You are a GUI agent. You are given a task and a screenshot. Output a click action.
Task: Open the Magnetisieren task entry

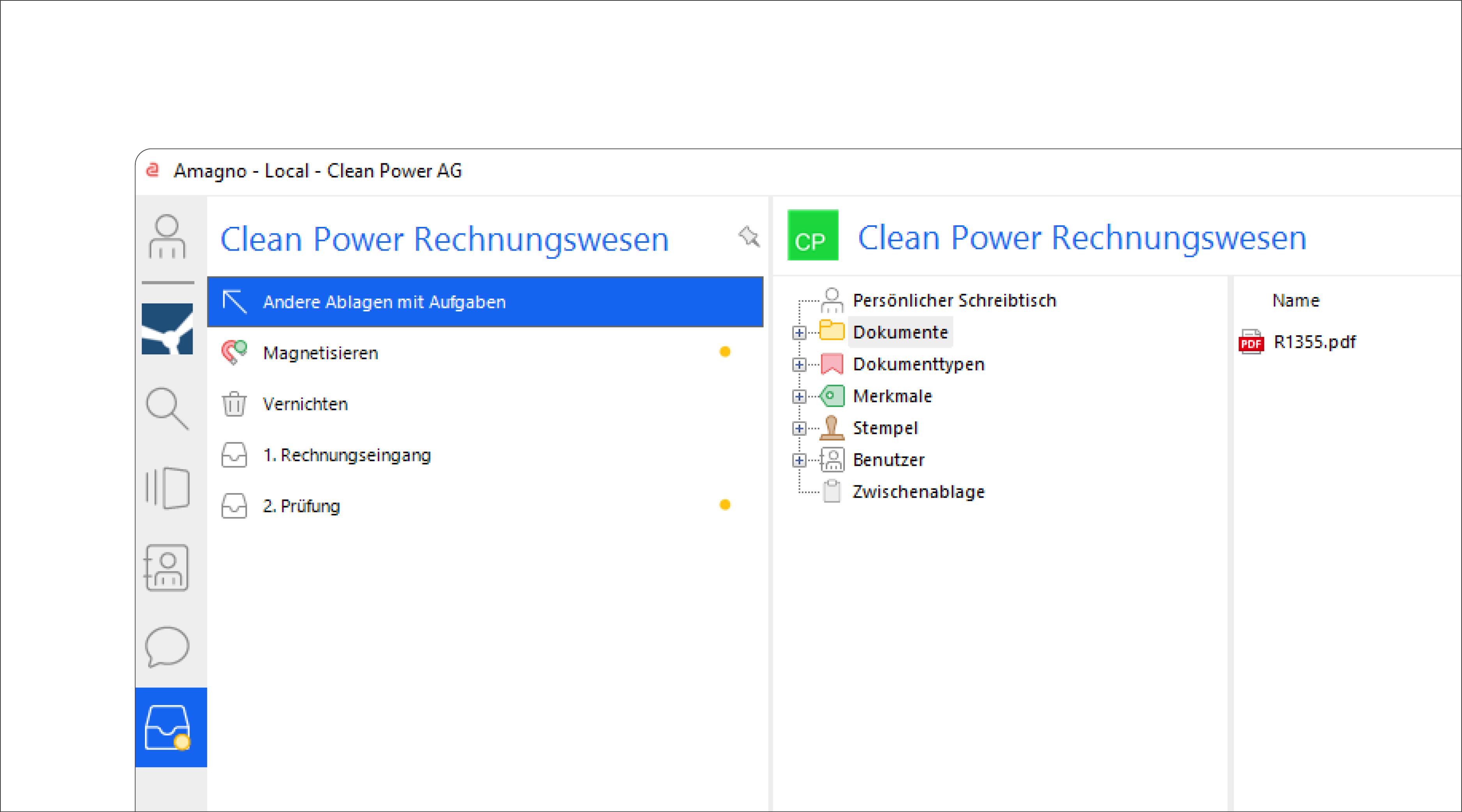pyautogui.click(x=485, y=352)
